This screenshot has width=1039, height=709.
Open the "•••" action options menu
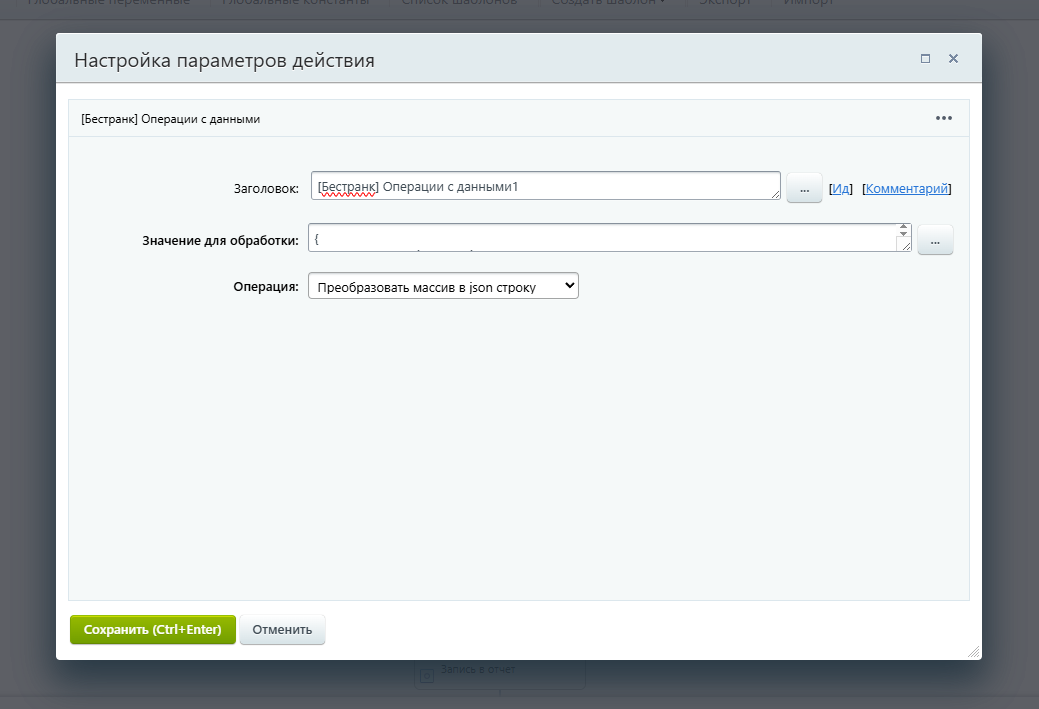(x=942, y=117)
